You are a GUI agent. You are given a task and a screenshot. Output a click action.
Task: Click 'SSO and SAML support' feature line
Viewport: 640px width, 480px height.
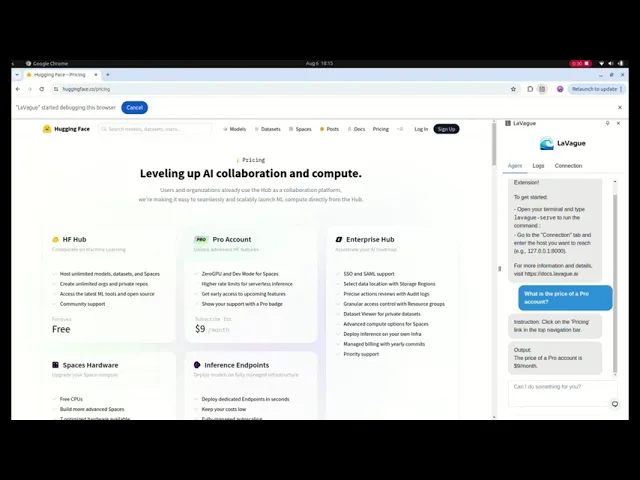pyautogui.click(x=369, y=274)
